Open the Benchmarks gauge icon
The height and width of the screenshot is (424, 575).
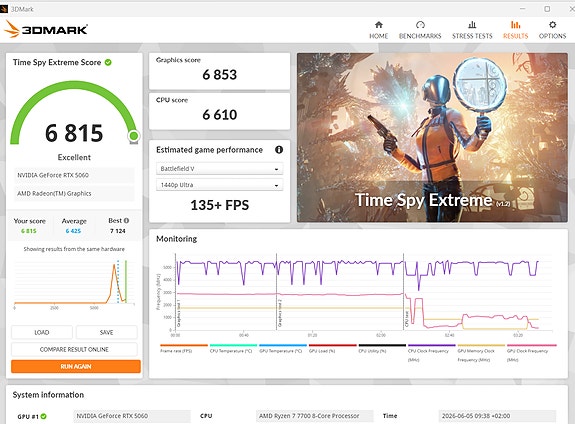coord(420,25)
